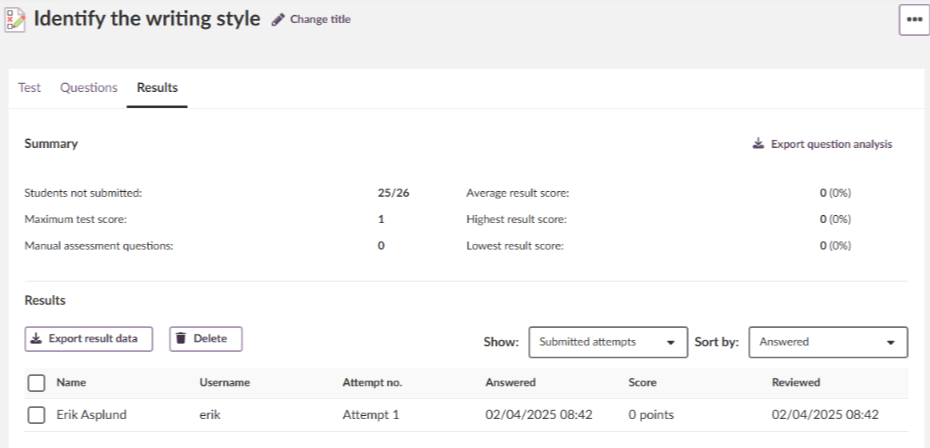Switch to the Test tab
The image size is (930, 448).
pos(30,88)
